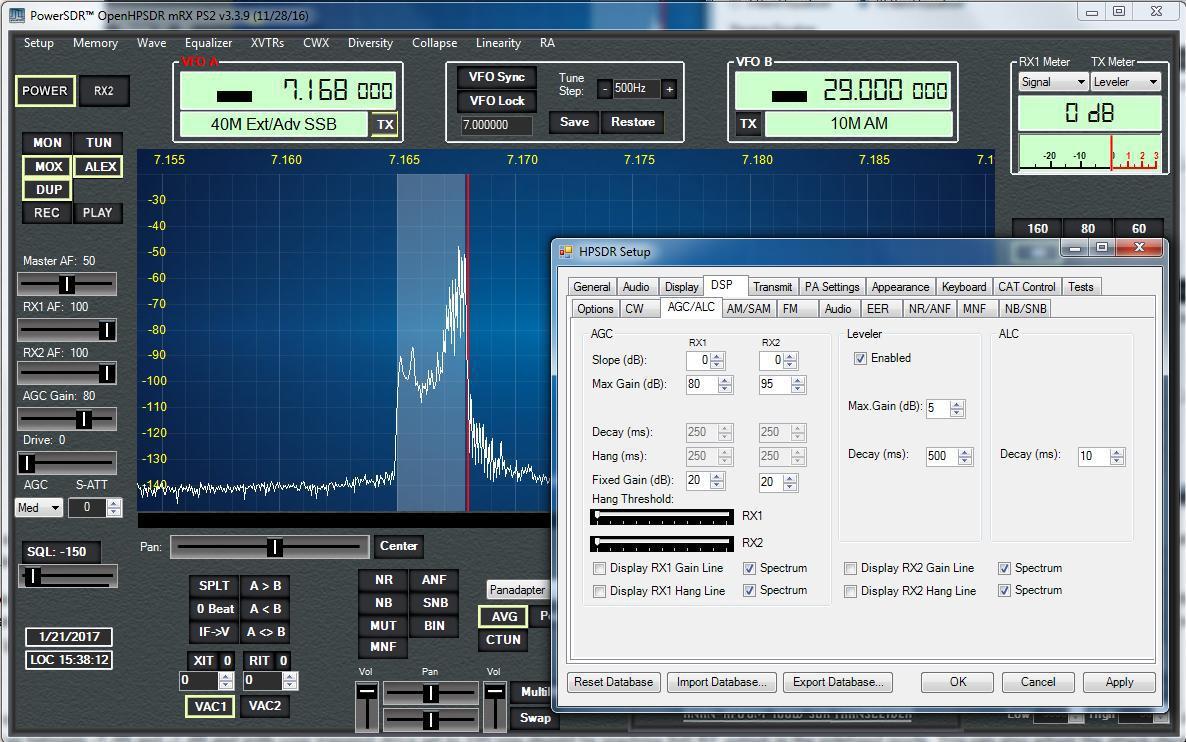Check Display RX2 Hang Line checkbox
The image size is (1186, 742).
pos(851,591)
